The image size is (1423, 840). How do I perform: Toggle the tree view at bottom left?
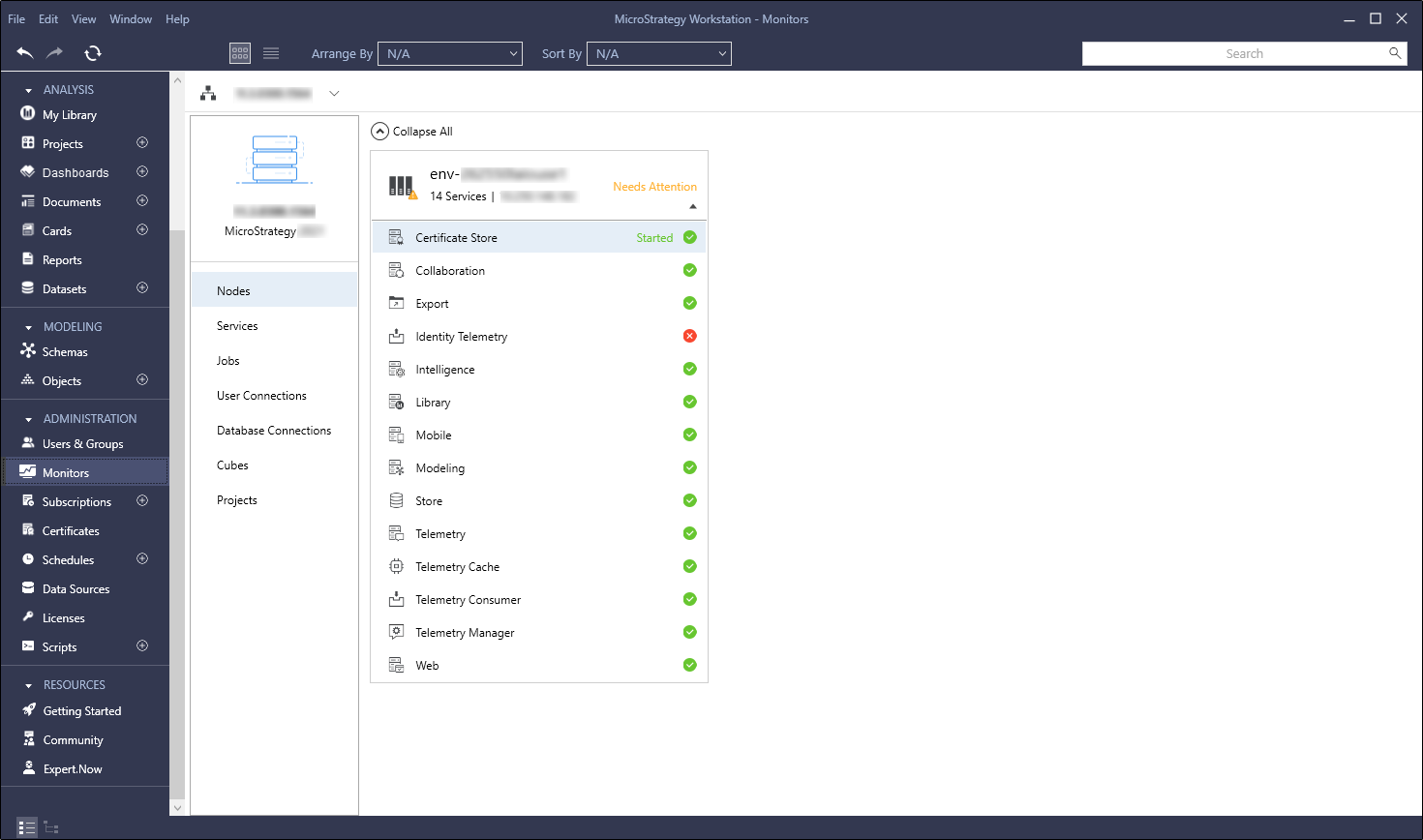[51, 827]
